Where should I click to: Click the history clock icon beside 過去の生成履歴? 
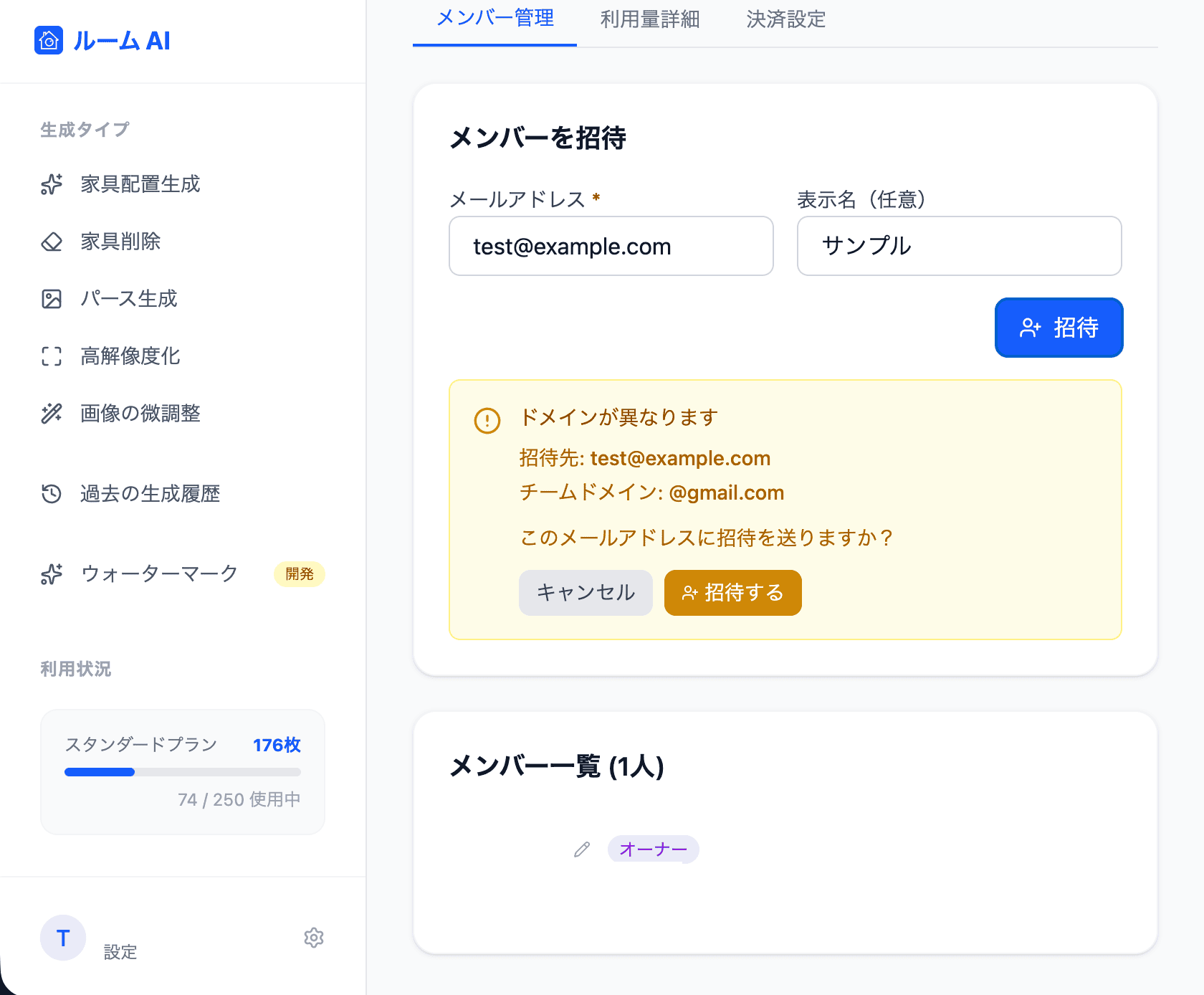[52, 494]
